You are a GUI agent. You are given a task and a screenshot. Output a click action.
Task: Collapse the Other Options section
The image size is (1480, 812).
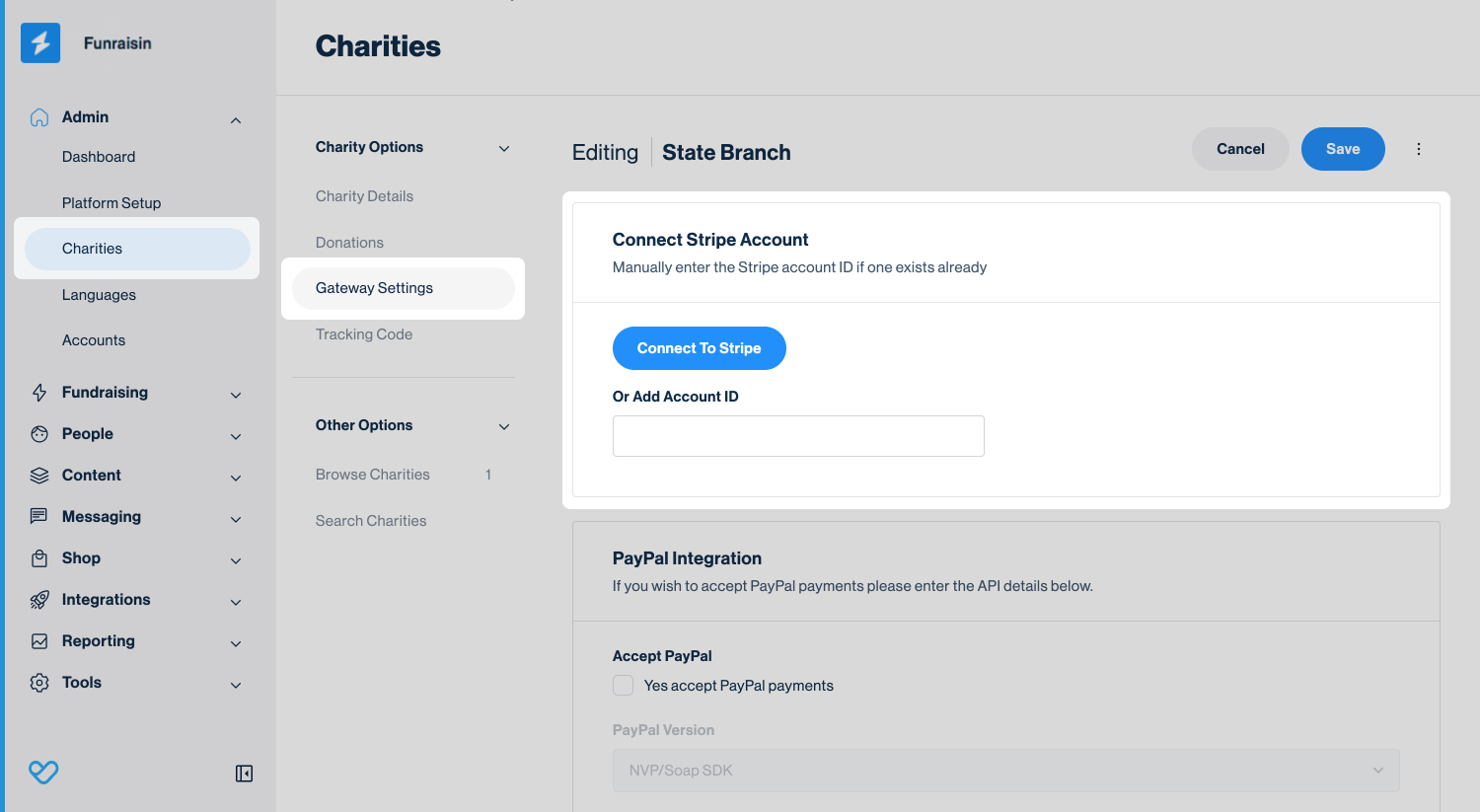[x=504, y=426]
